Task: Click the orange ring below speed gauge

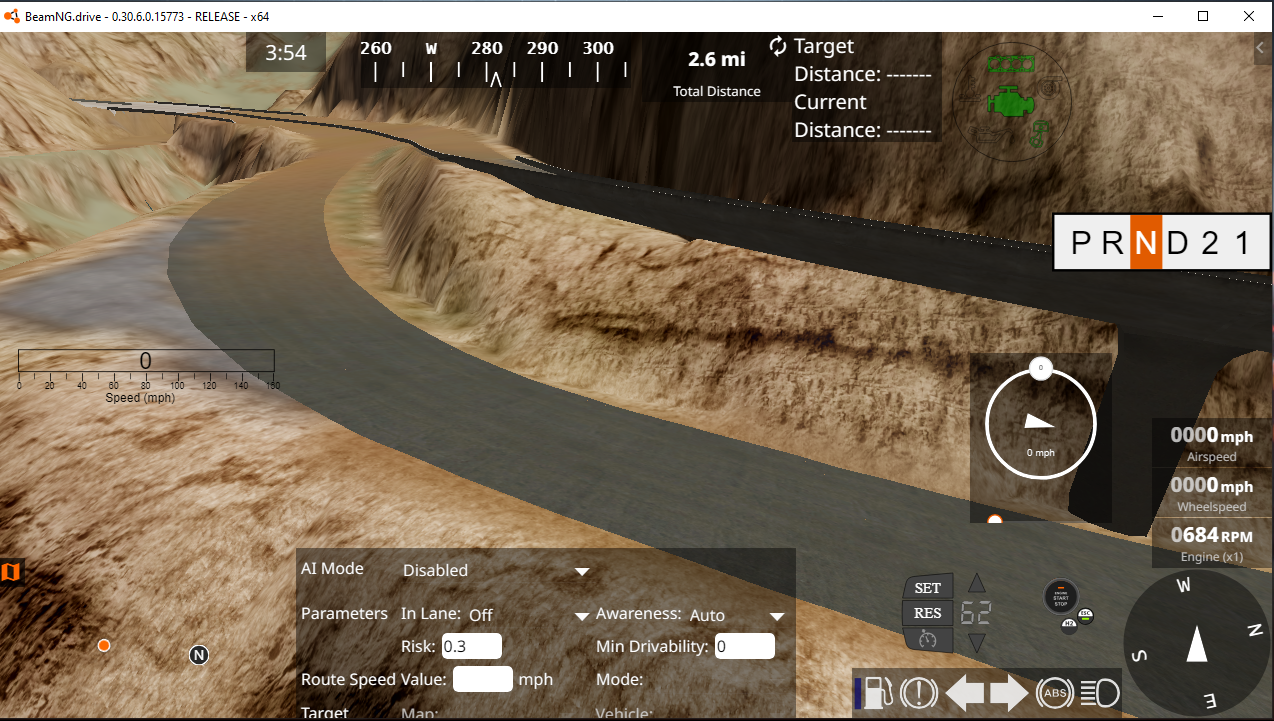Action: (x=995, y=519)
